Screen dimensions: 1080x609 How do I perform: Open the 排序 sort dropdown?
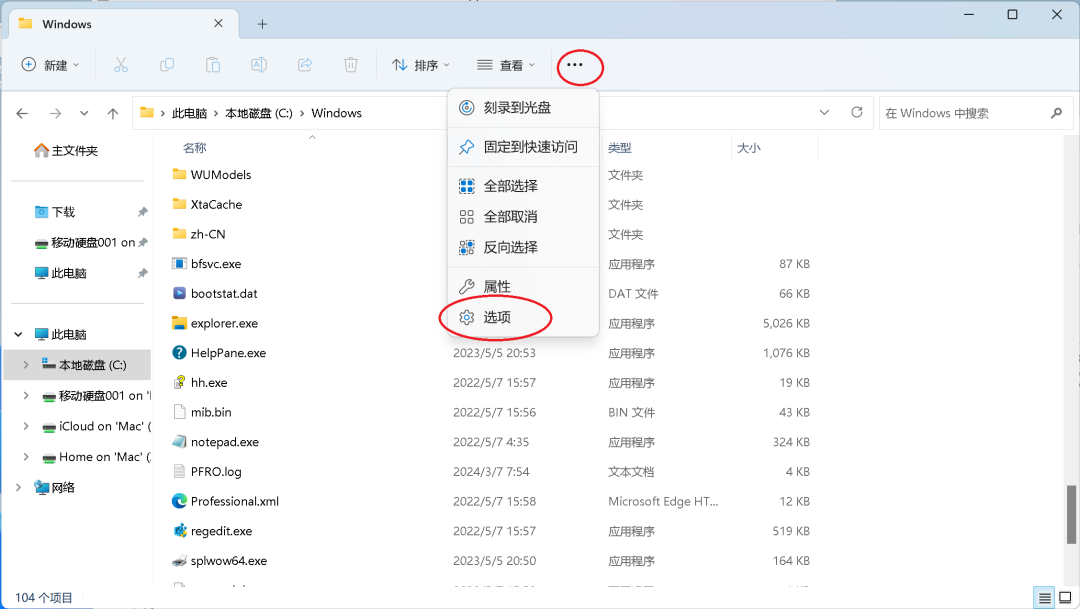pos(421,65)
